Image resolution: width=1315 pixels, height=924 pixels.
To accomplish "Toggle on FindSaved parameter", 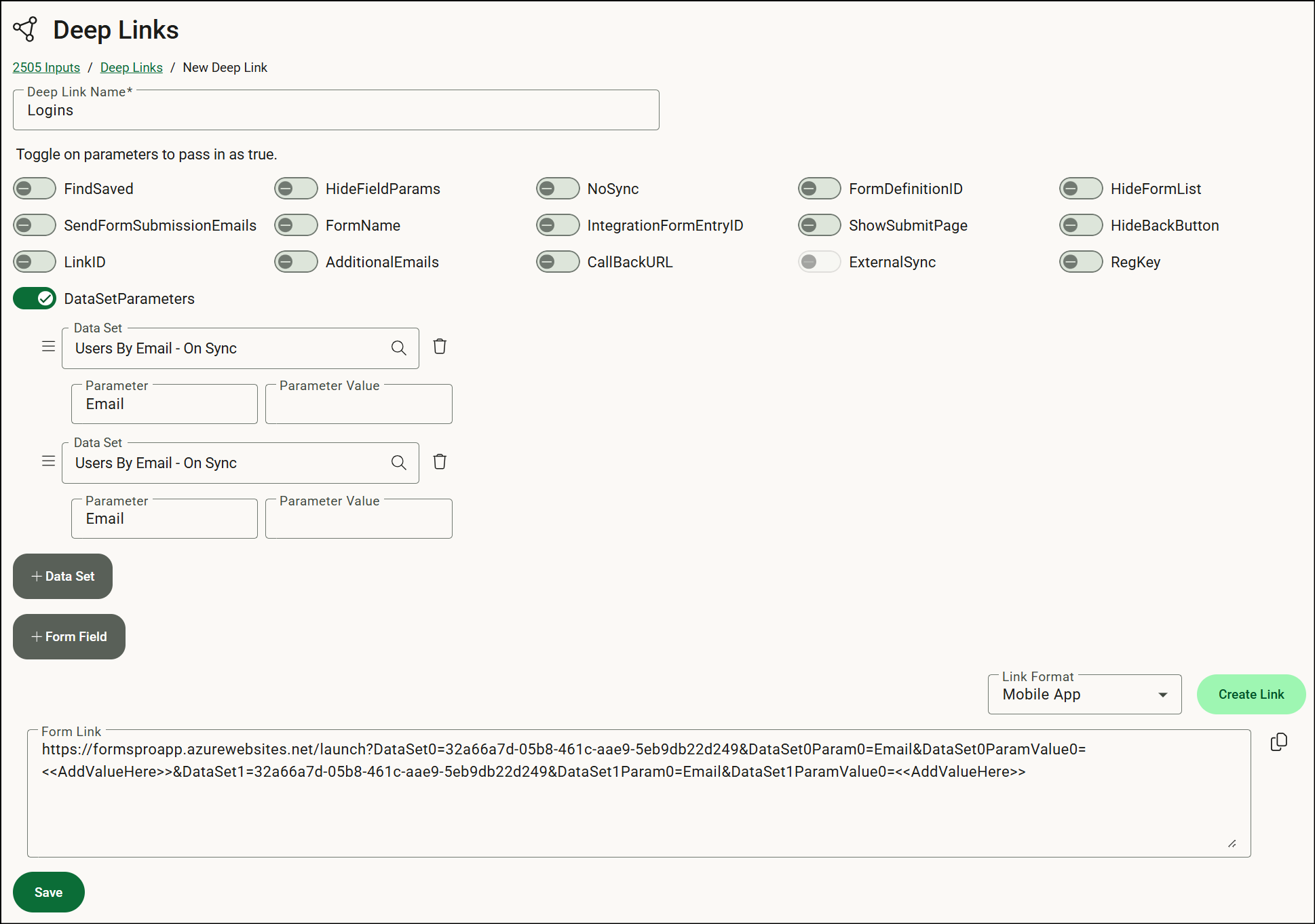I will coord(35,189).
